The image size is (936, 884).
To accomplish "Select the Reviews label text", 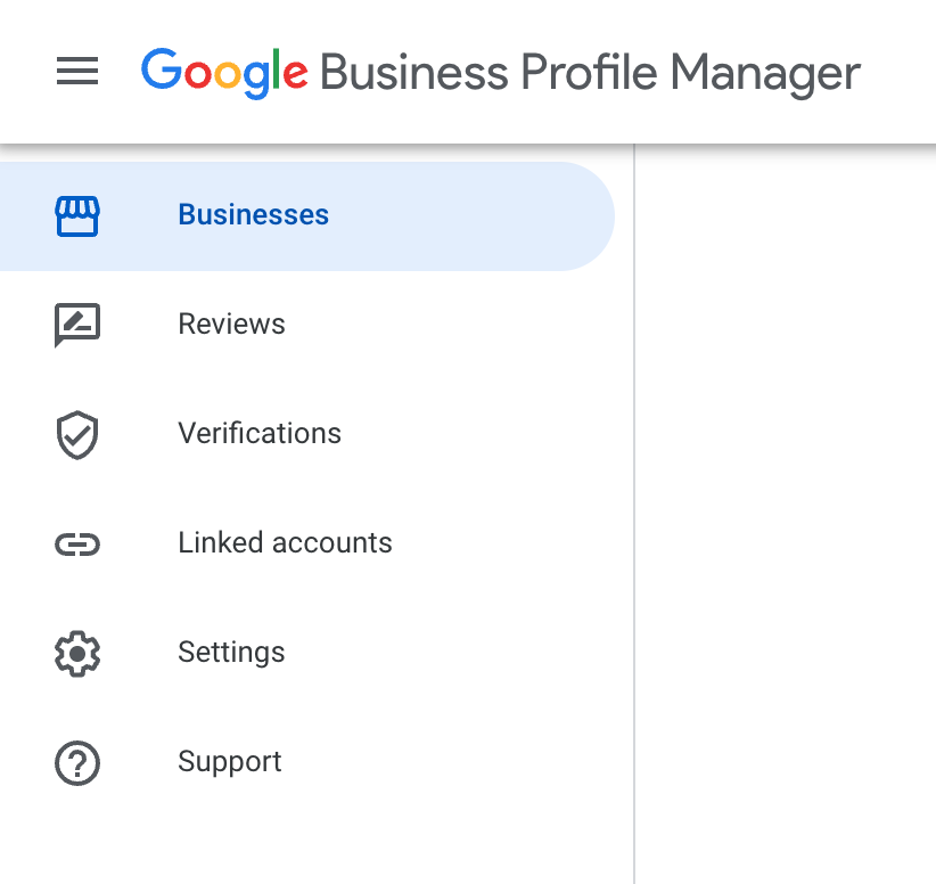I will pos(231,324).
